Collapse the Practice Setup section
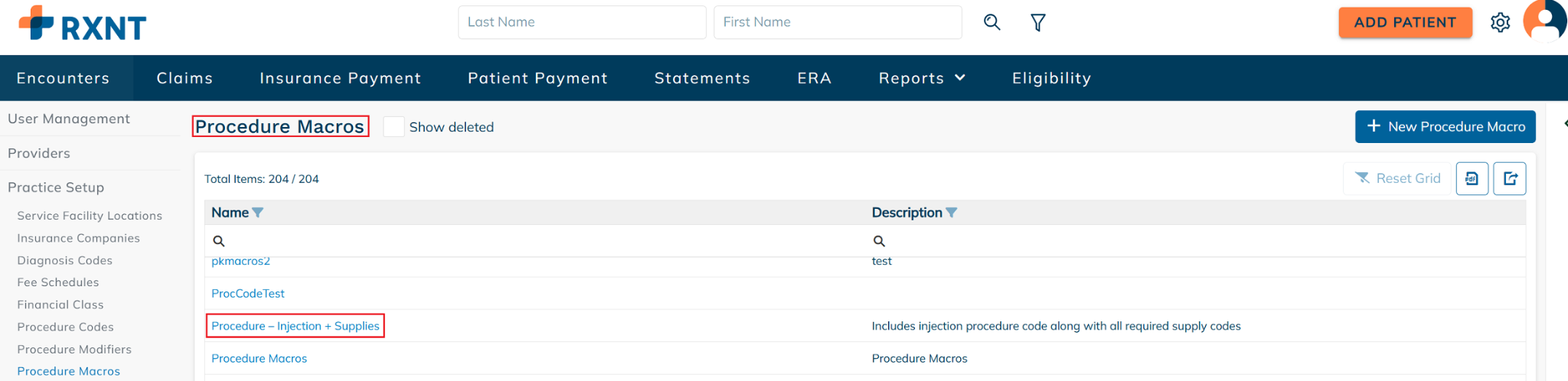 (x=56, y=187)
